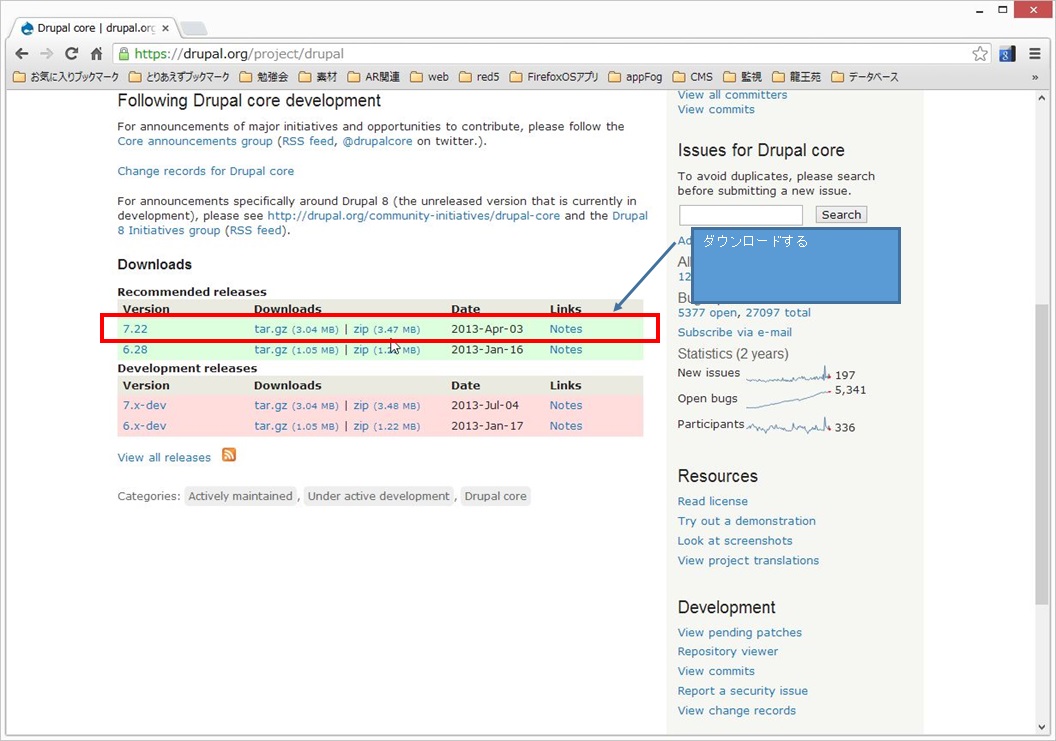Open the Chrome menu hamburger icon
Viewport: 1056px width, 741px height.
[x=1035, y=54]
